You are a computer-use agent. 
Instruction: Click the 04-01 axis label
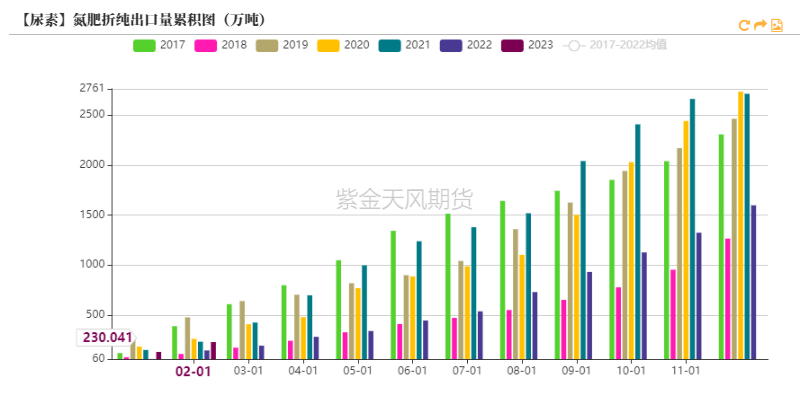(303, 371)
